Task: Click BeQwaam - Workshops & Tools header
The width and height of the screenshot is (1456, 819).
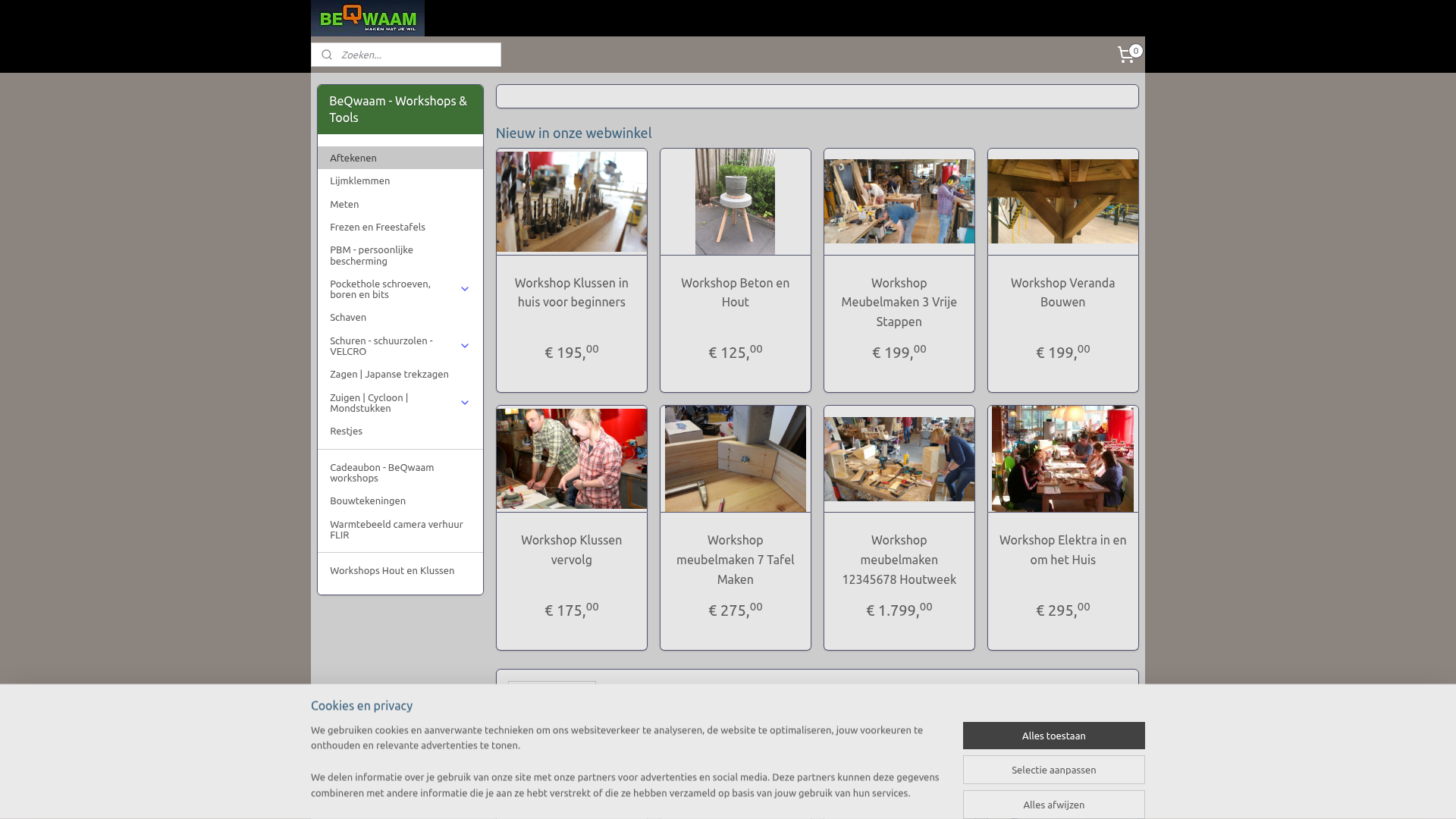Action: pyautogui.click(x=400, y=109)
